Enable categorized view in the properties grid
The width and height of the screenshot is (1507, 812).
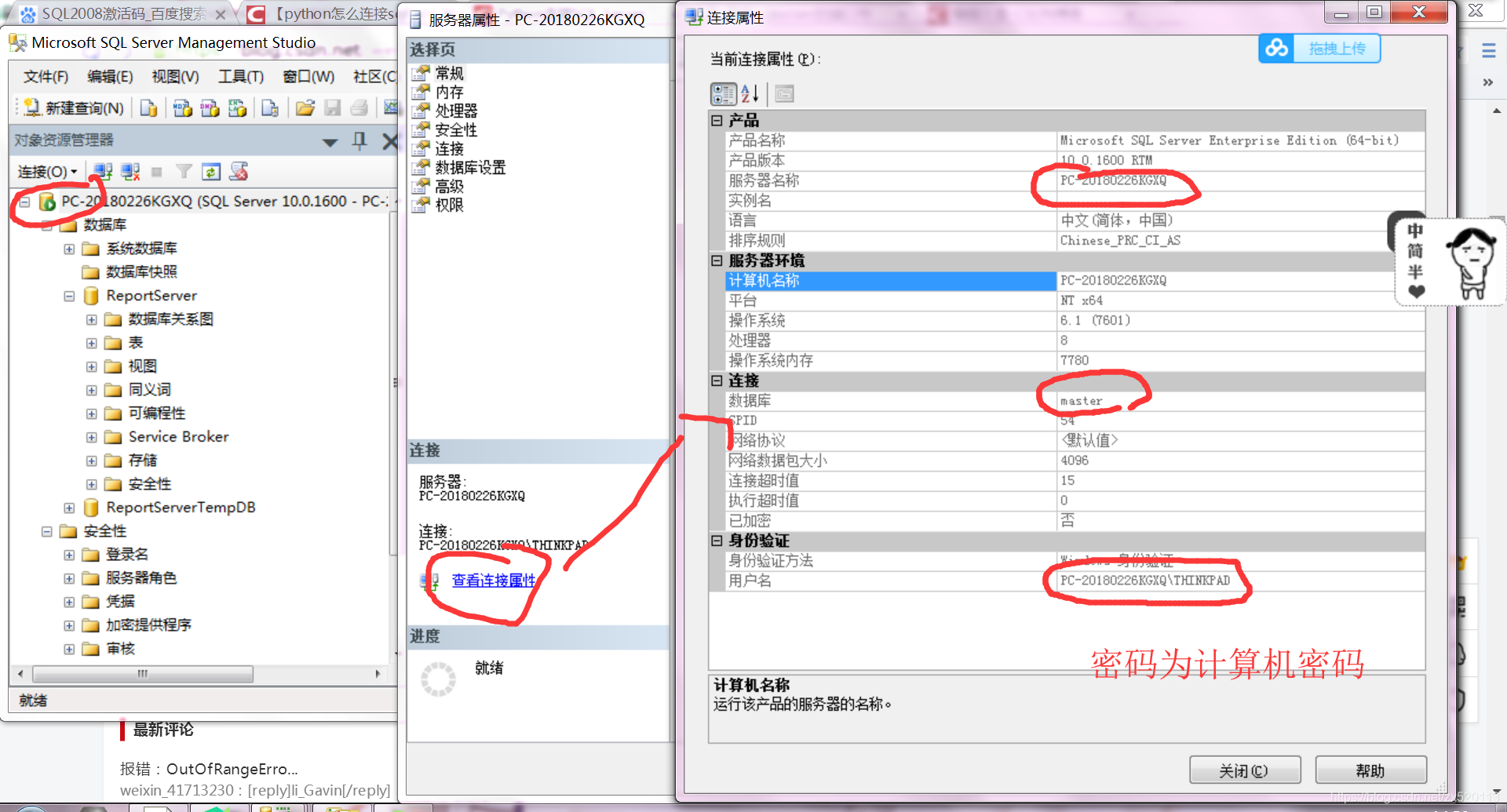click(x=724, y=93)
